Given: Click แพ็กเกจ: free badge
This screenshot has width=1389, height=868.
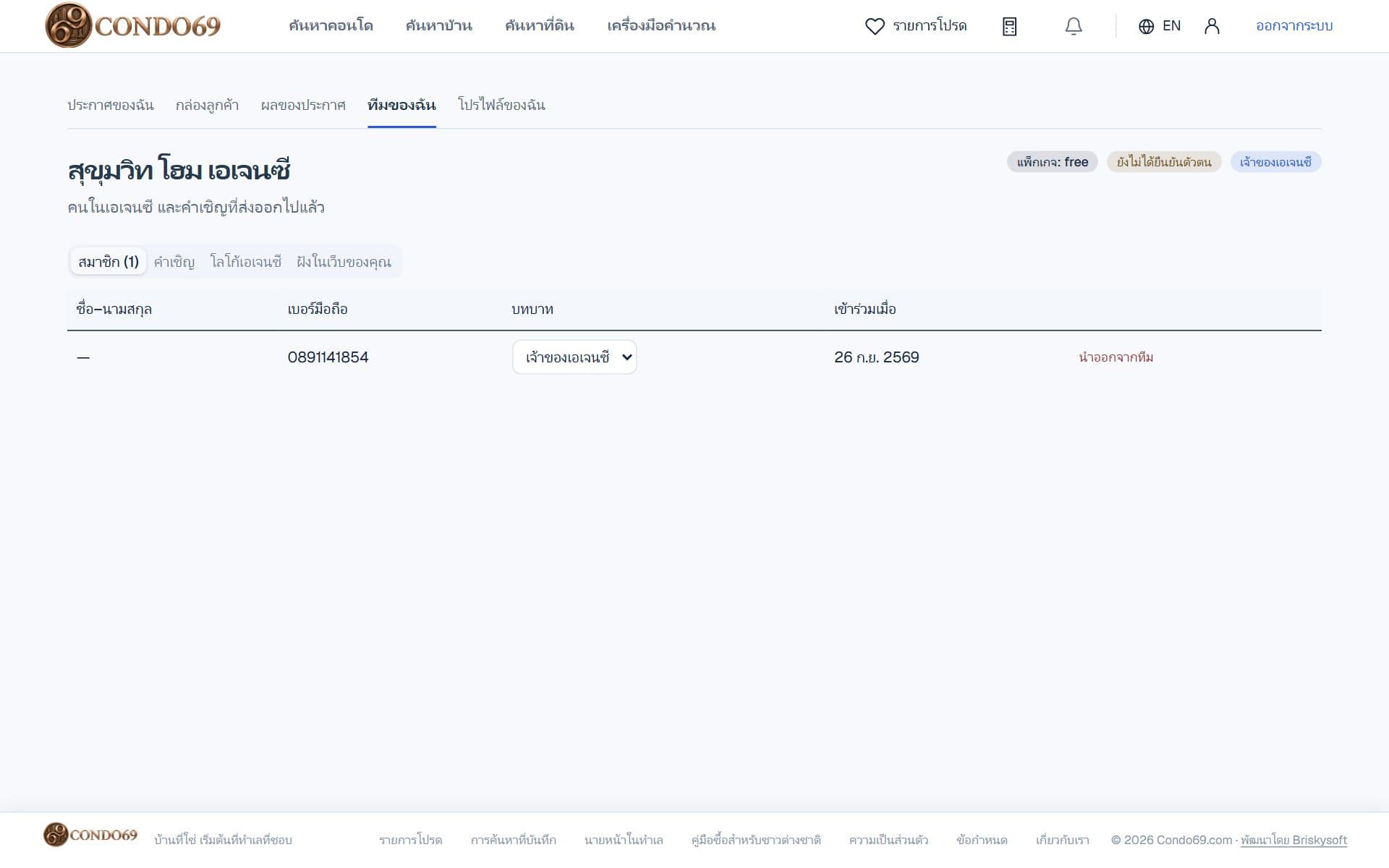Looking at the screenshot, I should tap(1053, 162).
